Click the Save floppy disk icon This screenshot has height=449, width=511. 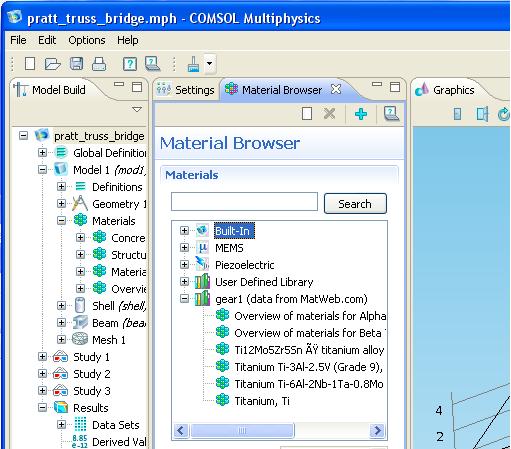pos(76,63)
